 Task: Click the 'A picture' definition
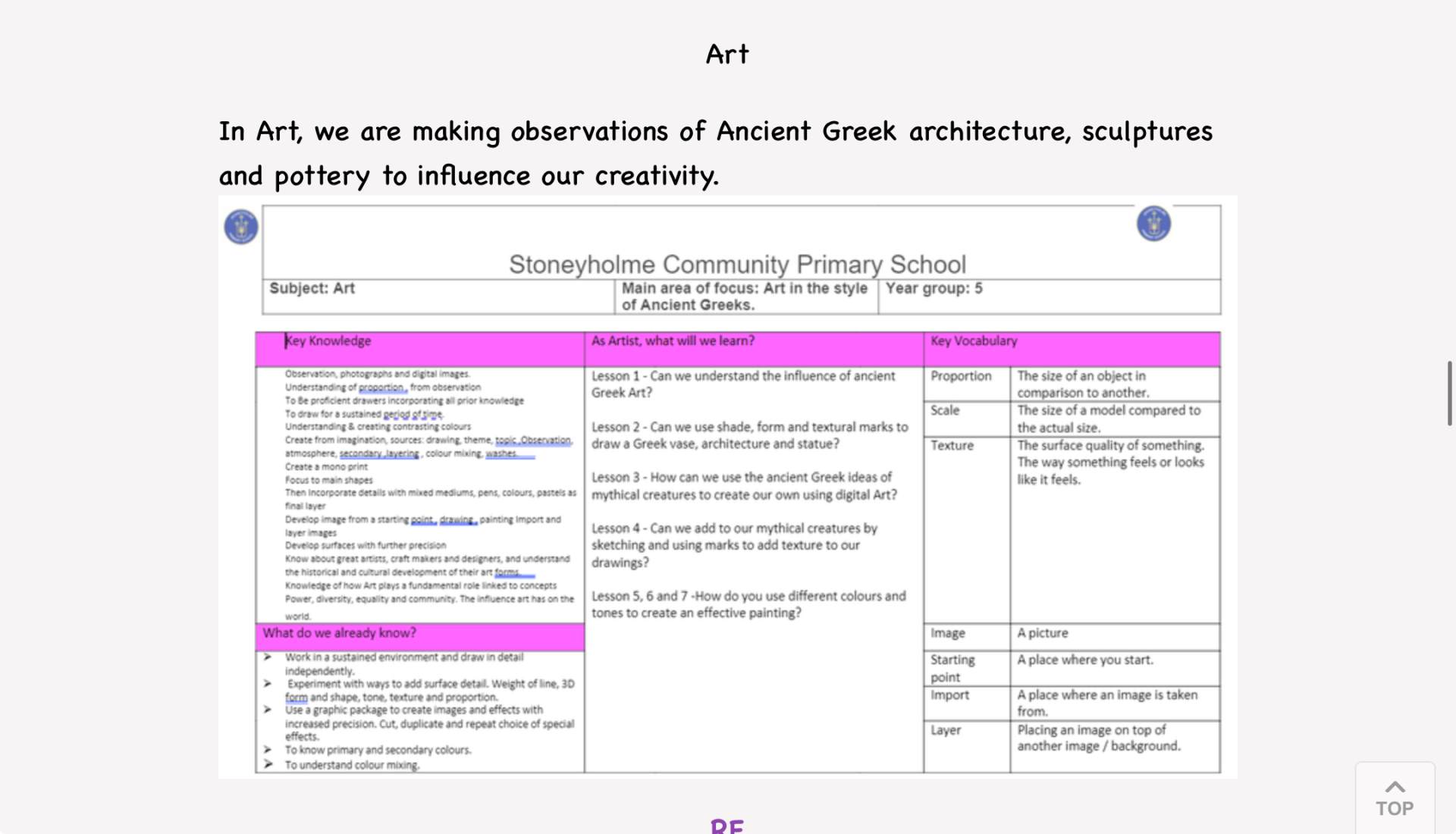tap(1043, 633)
